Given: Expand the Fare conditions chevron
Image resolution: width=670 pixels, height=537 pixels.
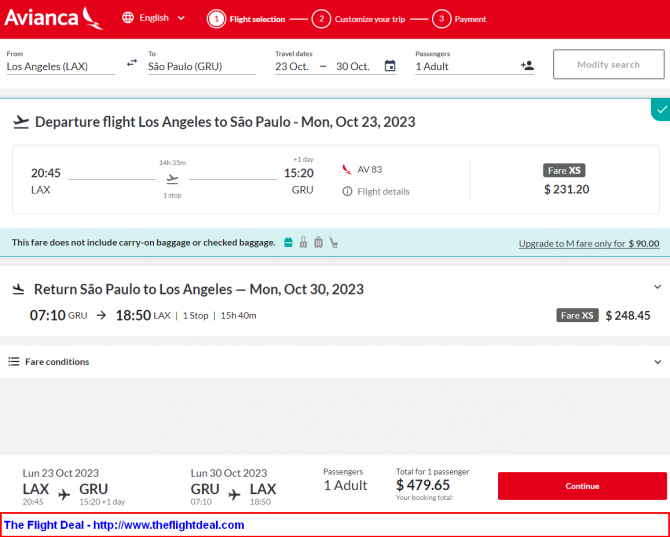Looking at the screenshot, I should [x=658, y=362].
